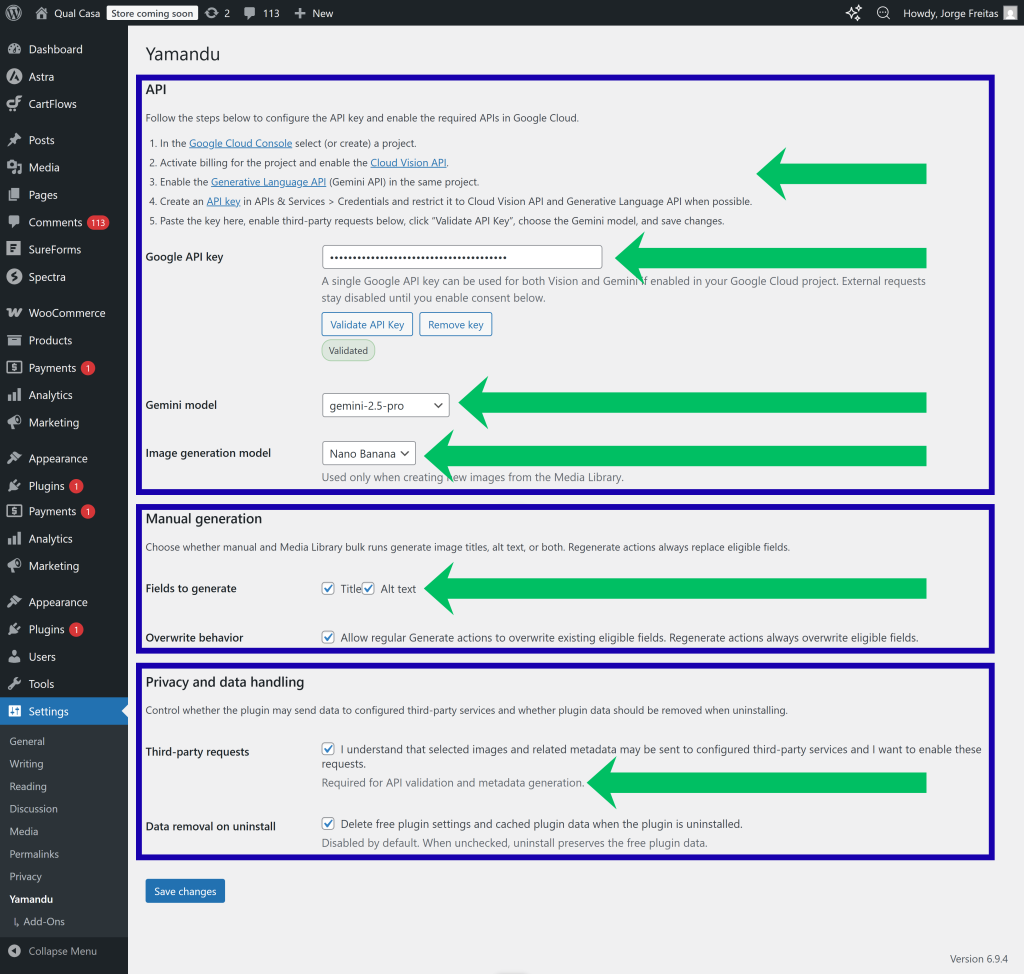Click the Save changes button
1024x974 pixels.
185,891
